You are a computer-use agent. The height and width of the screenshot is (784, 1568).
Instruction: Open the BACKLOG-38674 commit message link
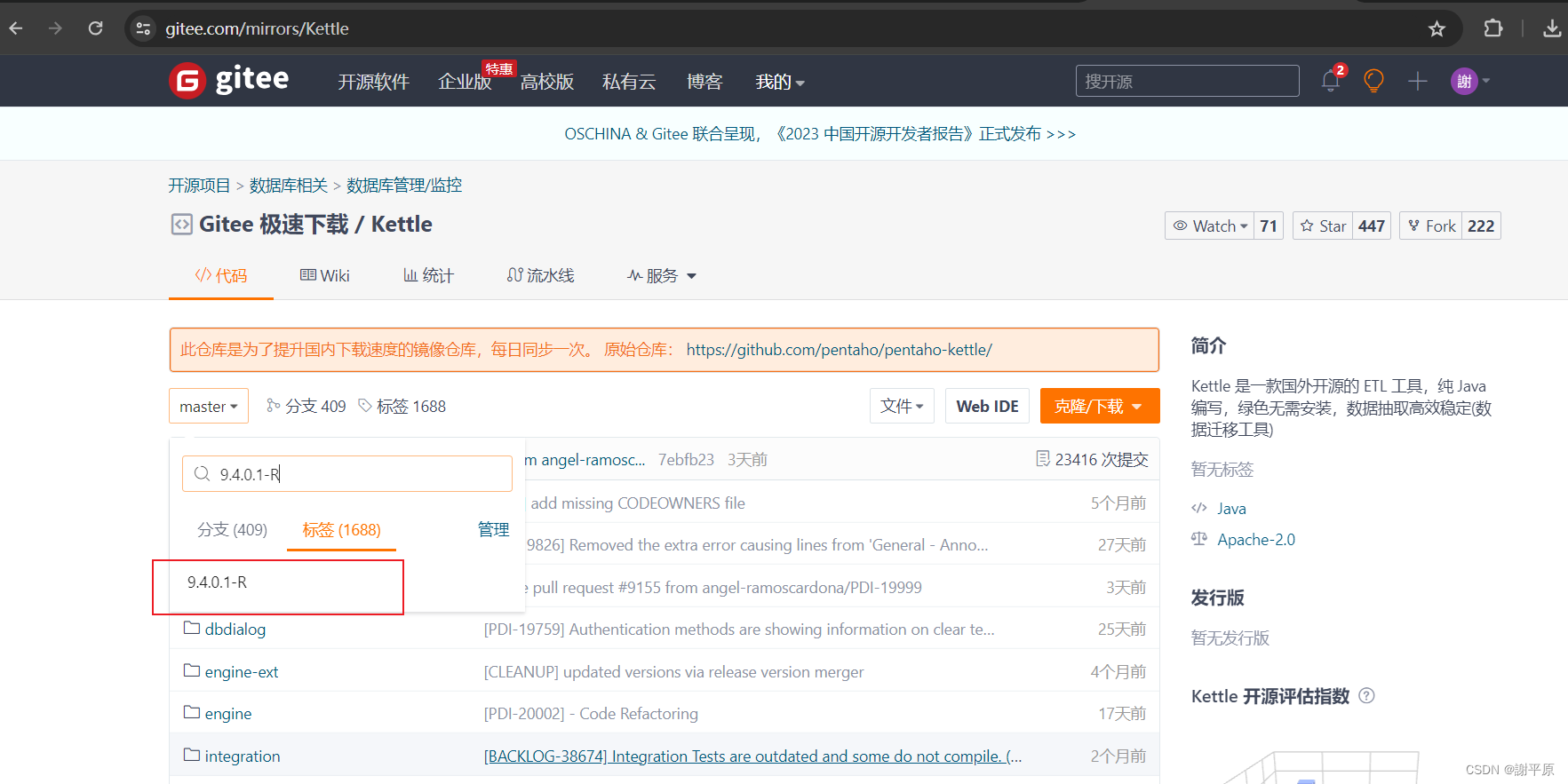752,756
